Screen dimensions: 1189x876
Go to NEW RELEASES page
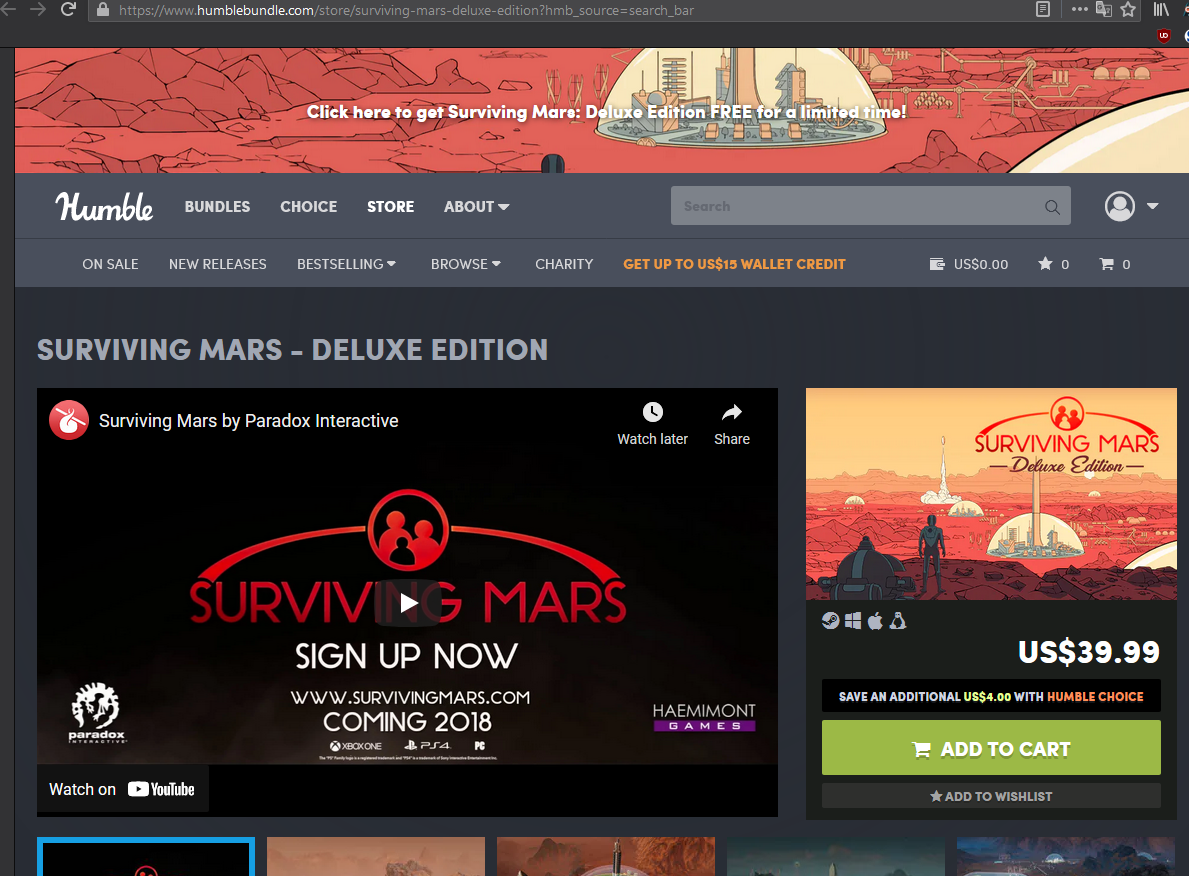[218, 264]
